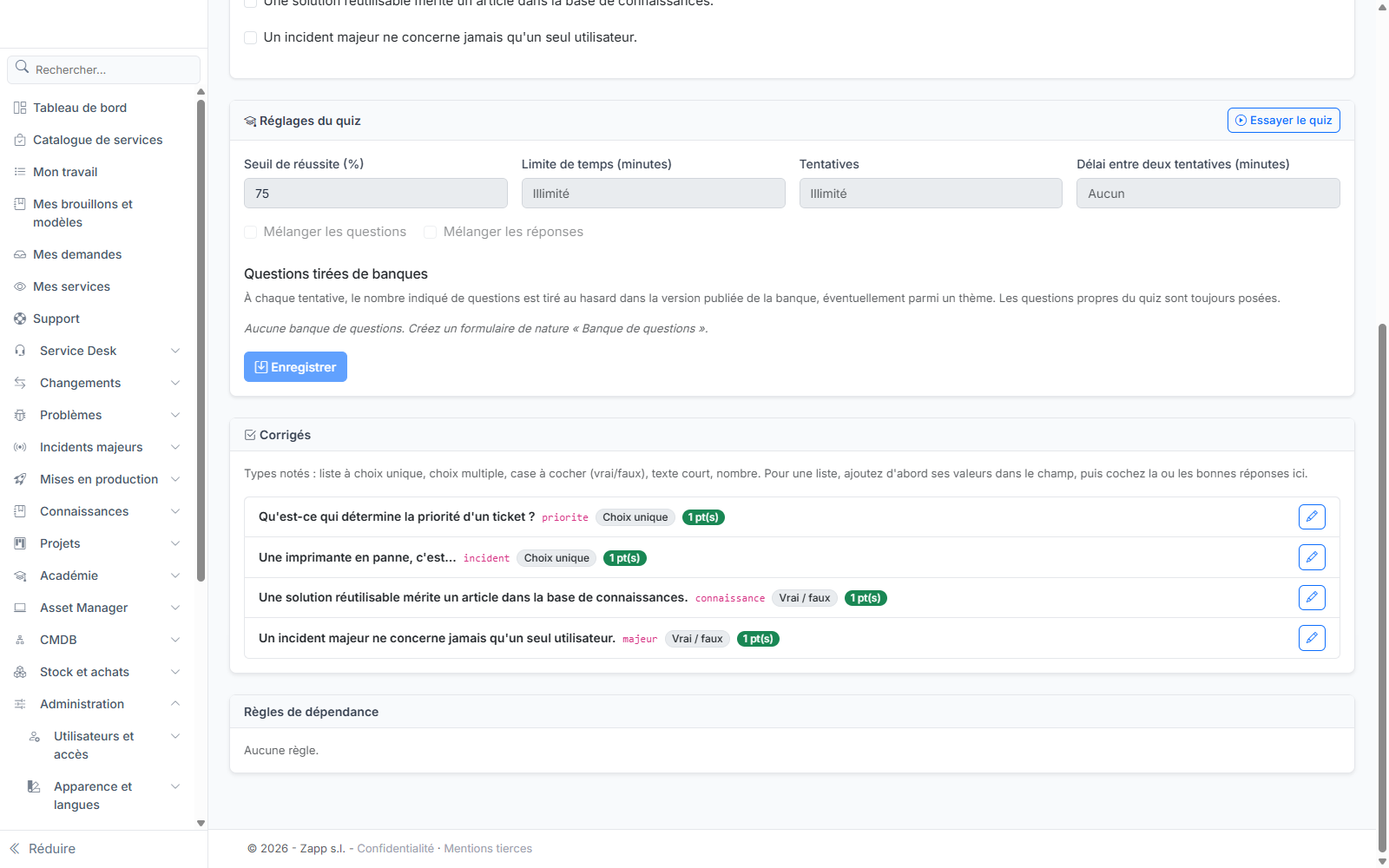Click the Mises en production rocket icon
The image size is (1389, 868).
tap(20, 479)
